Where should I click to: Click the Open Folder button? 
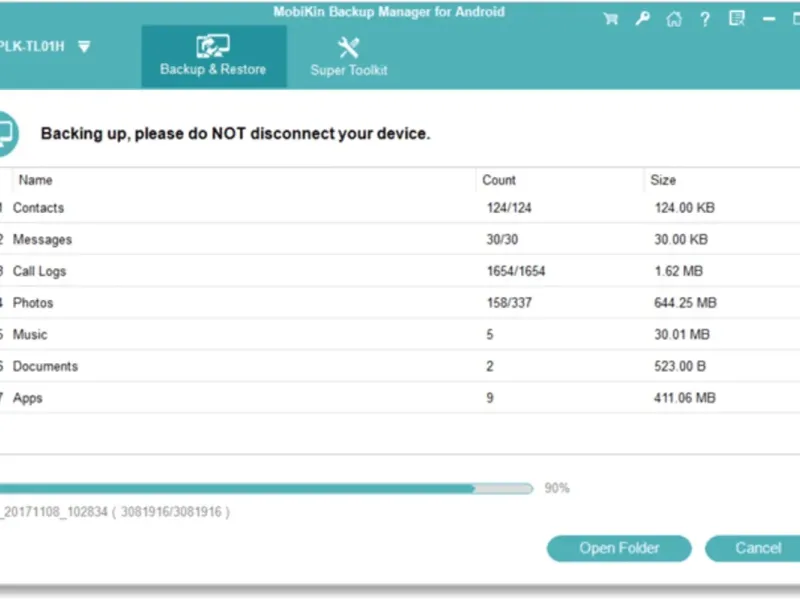coord(619,548)
